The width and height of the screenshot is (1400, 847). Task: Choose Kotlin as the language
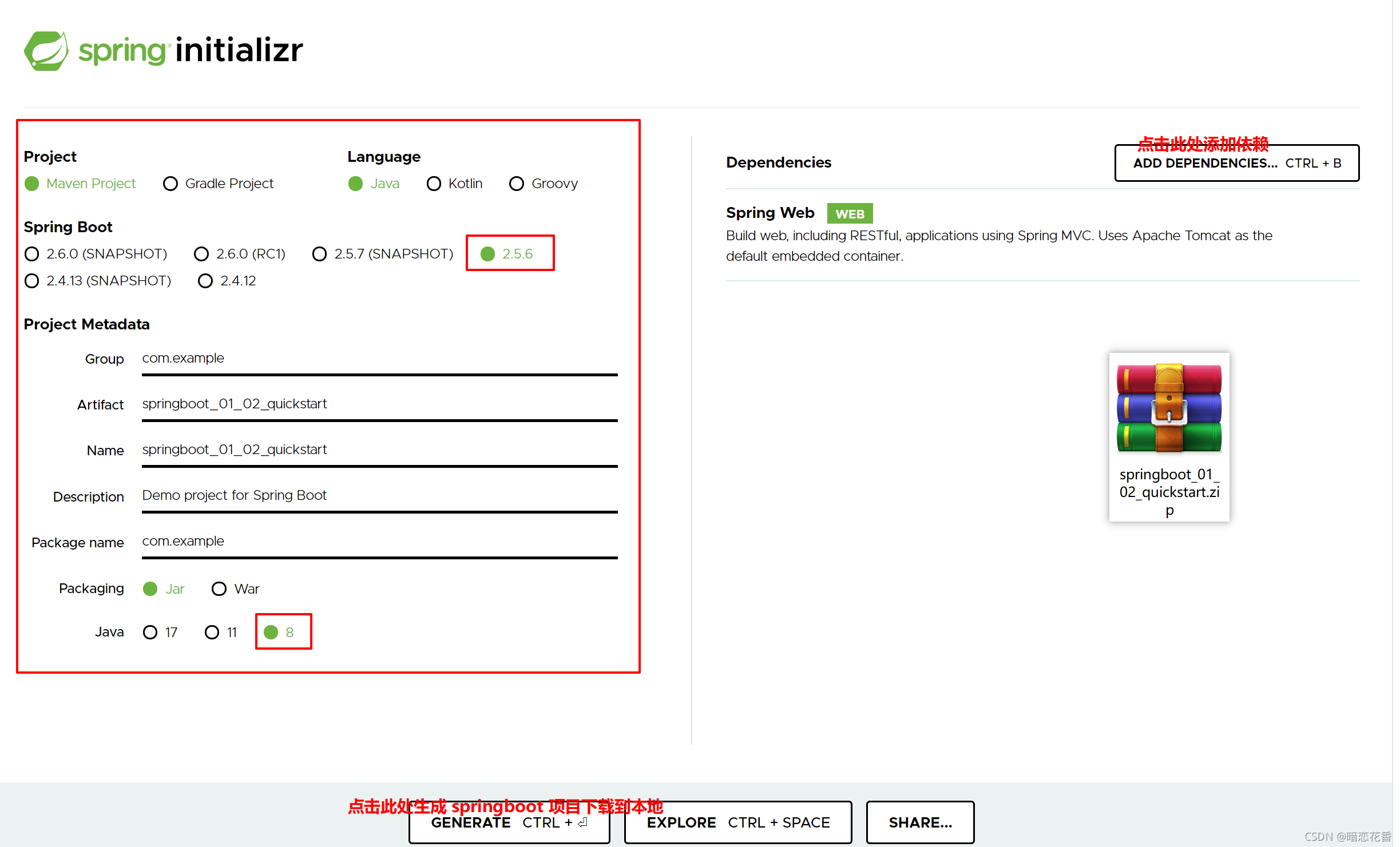[x=434, y=184]
